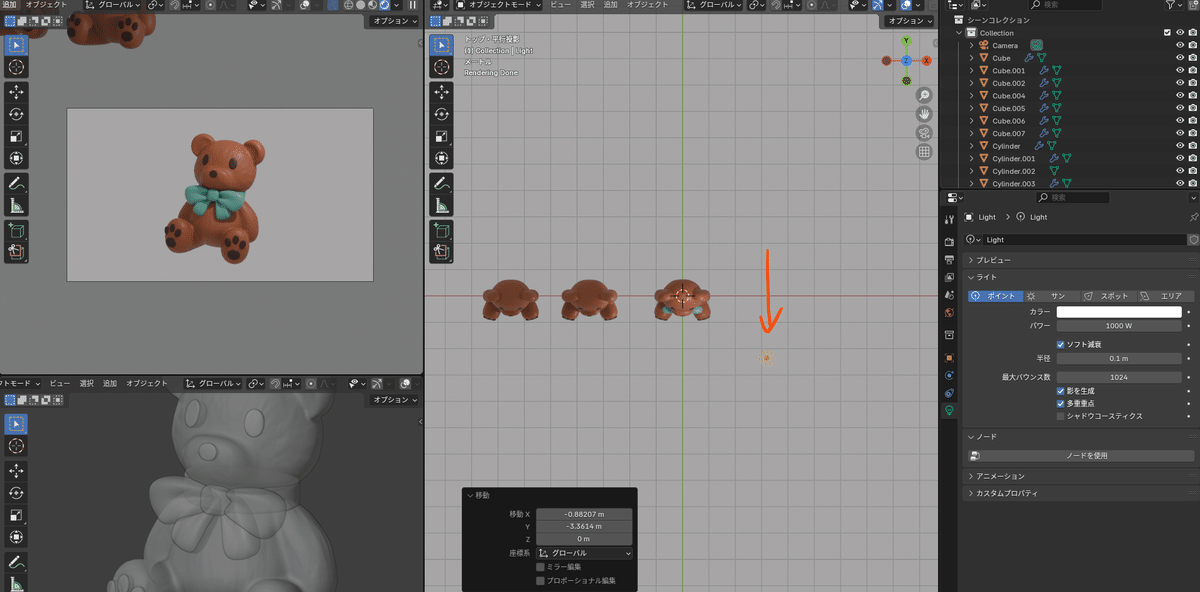Select the Measure tool in the top viewport toolbar

click(x=441, y=206)
